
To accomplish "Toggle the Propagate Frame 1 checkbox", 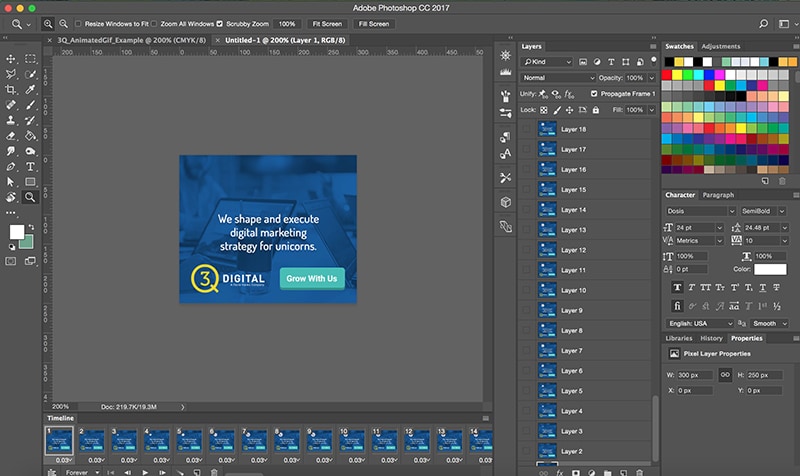I will (x=594, y=93).
